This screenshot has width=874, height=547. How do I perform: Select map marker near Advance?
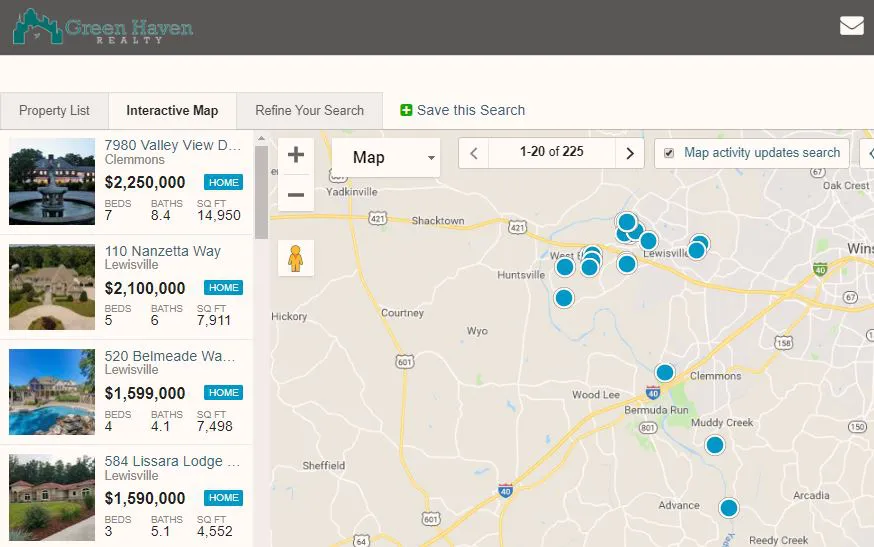[729, 508]
